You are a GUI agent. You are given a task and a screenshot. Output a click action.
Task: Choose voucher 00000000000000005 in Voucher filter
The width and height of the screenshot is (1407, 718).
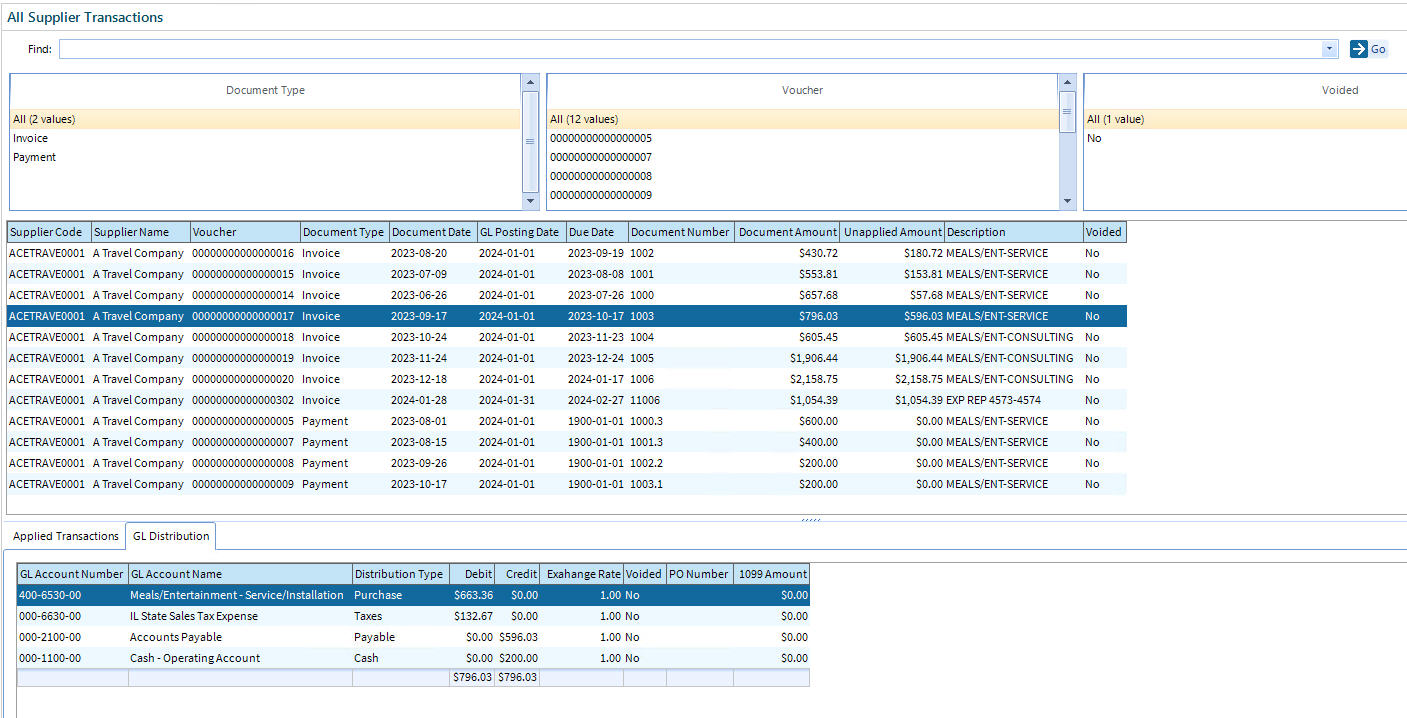pos(802,138)
